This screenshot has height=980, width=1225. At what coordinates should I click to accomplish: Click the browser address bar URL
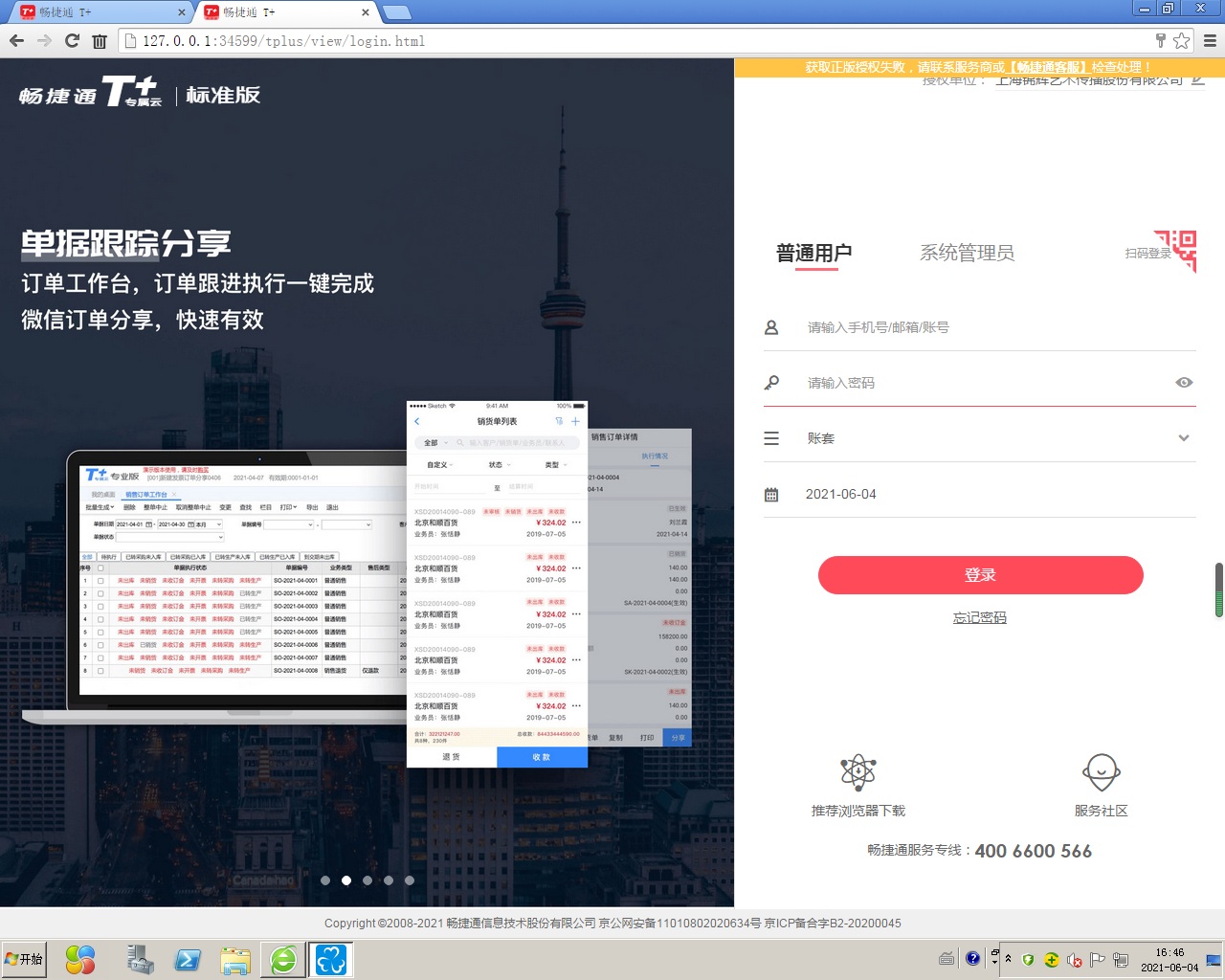click(283, 41)
